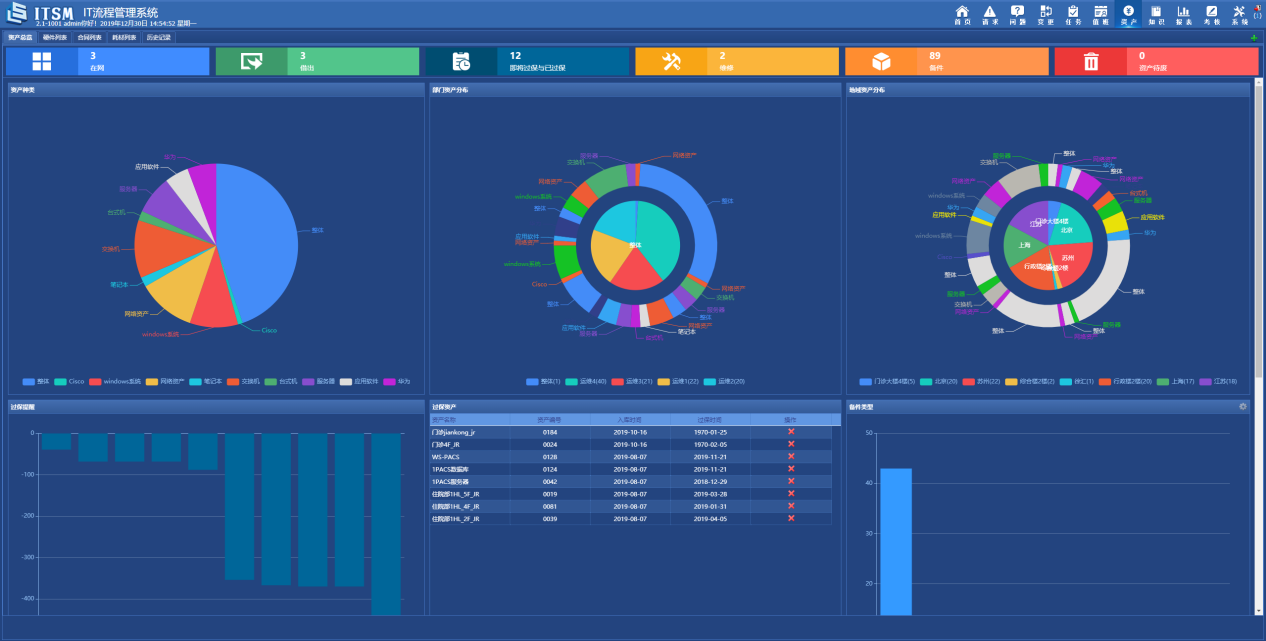Select the 住院部1HL_5F_IR asset name
Screen dimensions: 1266x641
click(x=455, y=494)
